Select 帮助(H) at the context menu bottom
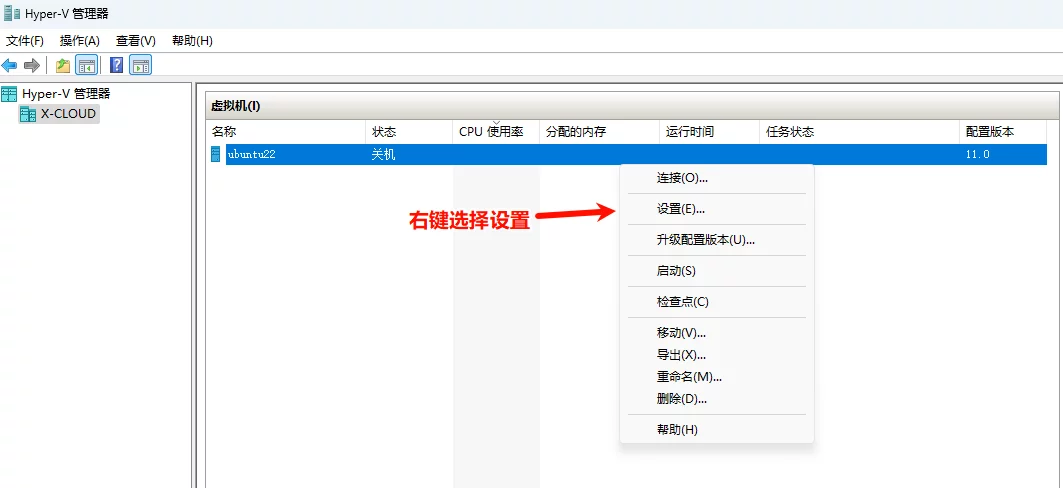The width and height of the screenshot is (1063, 488). [717, 430]
